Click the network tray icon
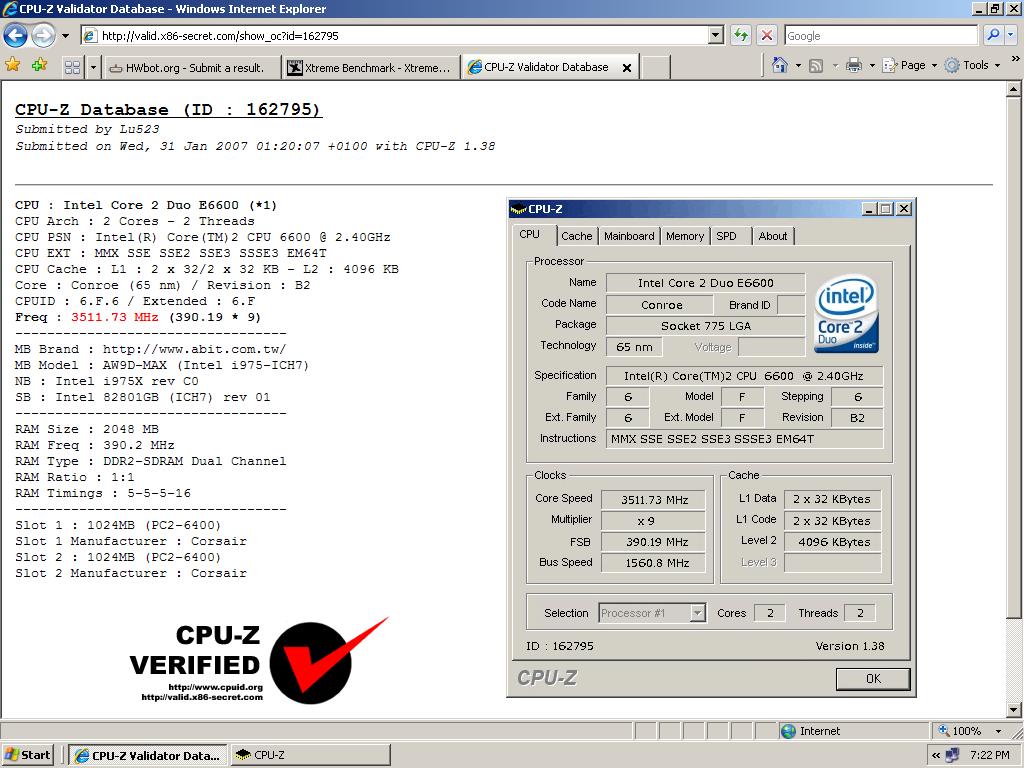Viewport: 1024px width, 768px height. tap(952, 755)
